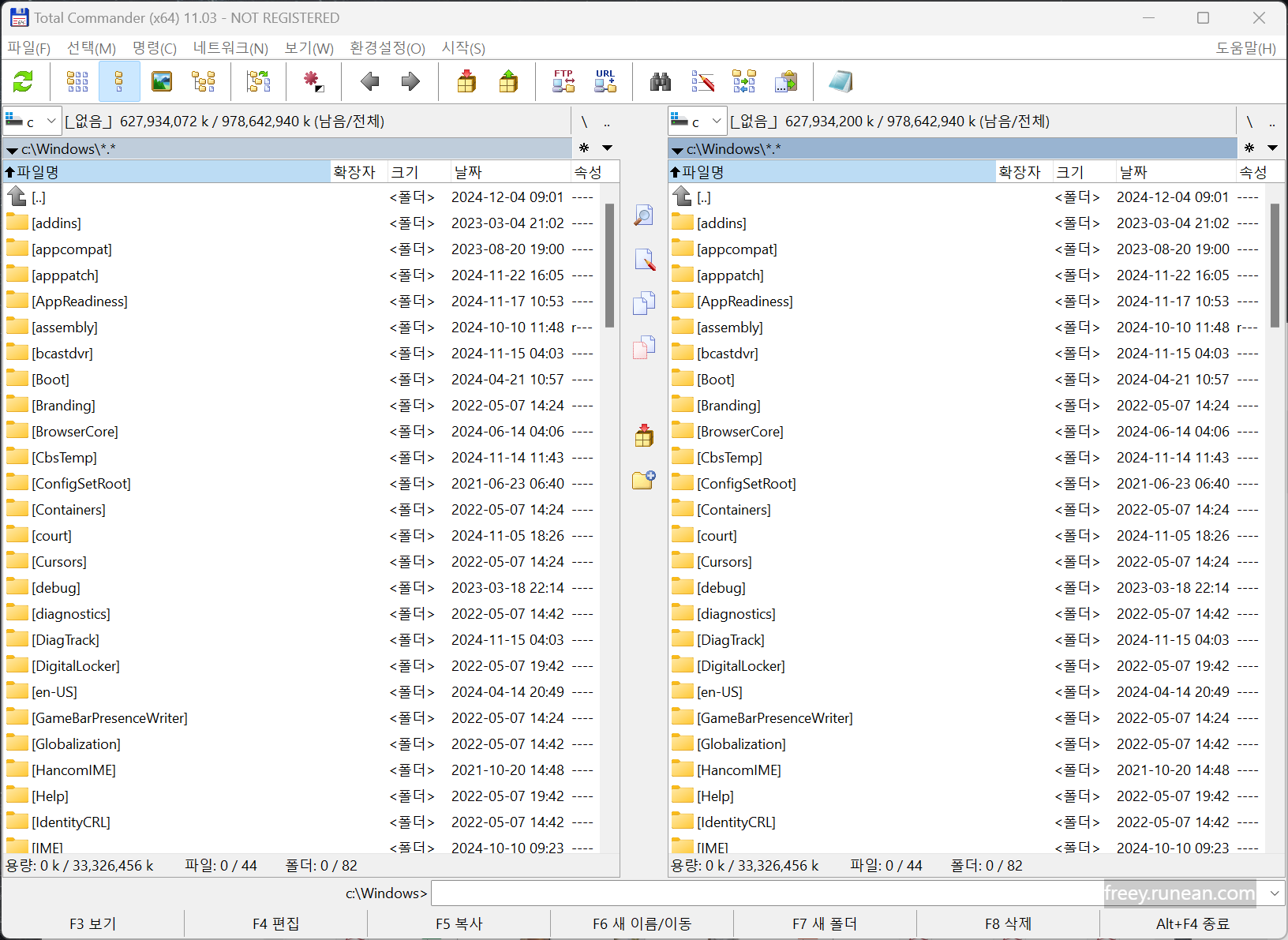The width and height of the screenshot is (1288, 940).
Task: Open the synchronize directories tool
Action: [744, 81]
